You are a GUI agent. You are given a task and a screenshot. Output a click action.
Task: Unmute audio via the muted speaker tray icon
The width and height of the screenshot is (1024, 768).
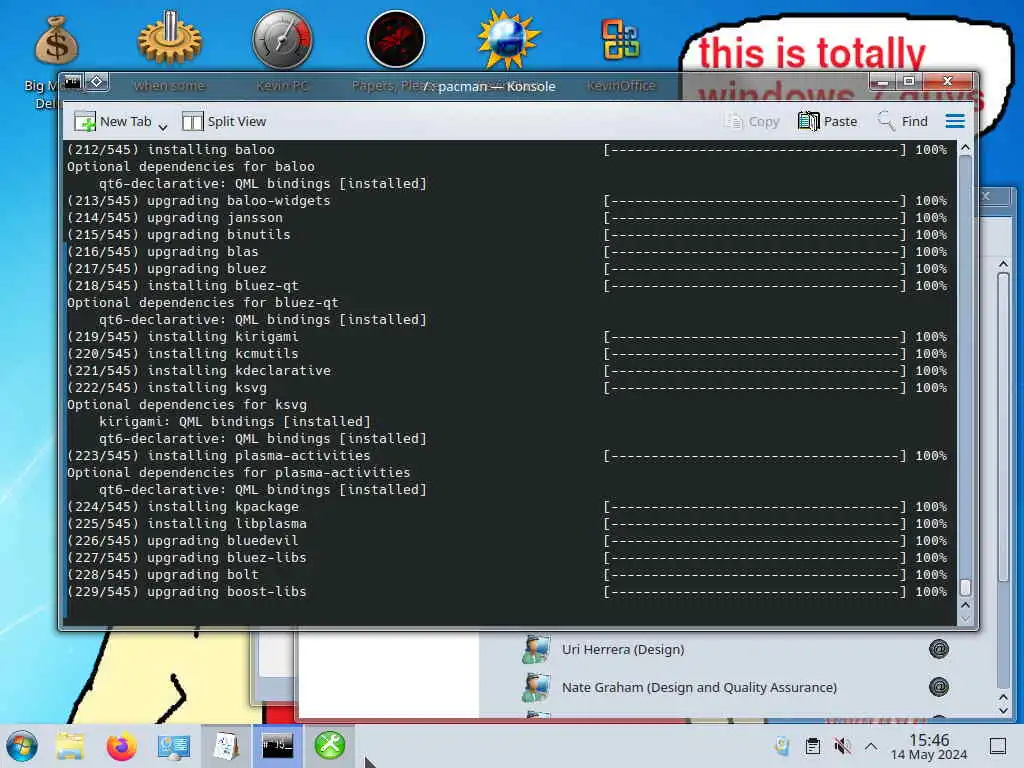coord(842,746)
